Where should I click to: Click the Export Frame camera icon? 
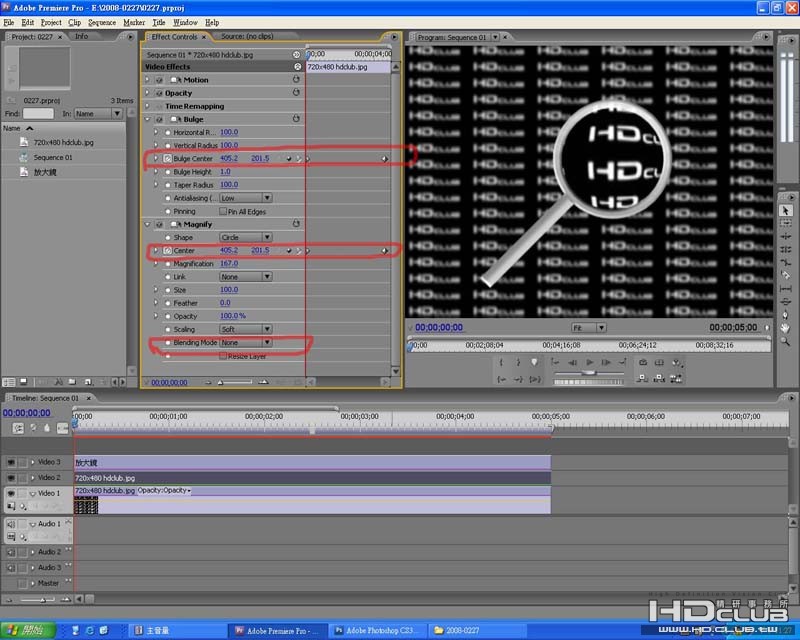643,362
